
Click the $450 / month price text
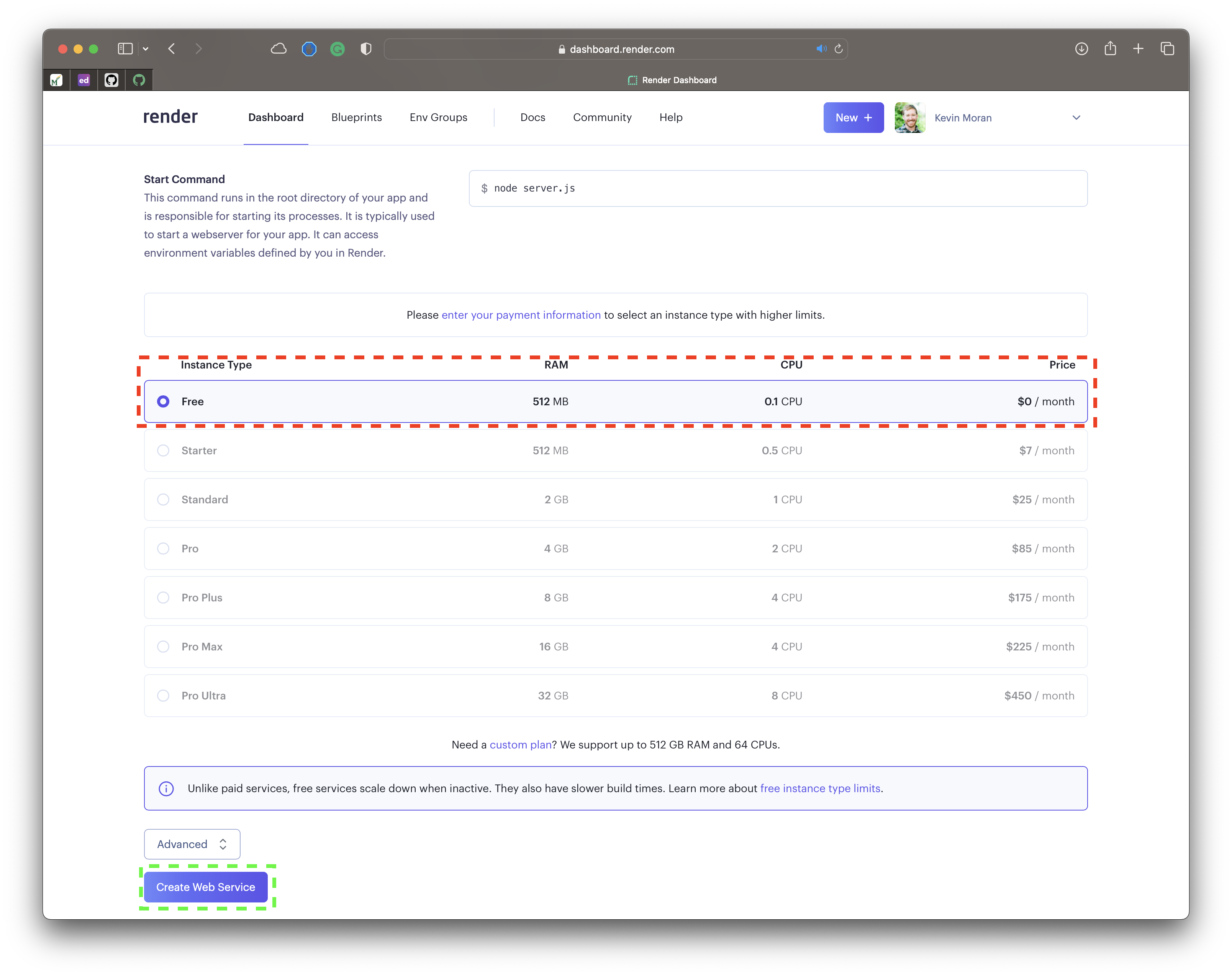pyautogui.click(x=1039, y=696)
